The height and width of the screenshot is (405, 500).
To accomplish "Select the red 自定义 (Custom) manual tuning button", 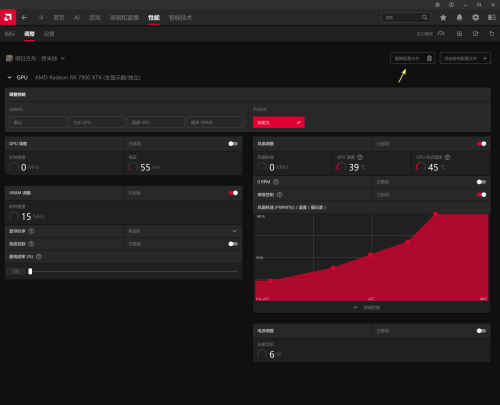I will (279, 122).
